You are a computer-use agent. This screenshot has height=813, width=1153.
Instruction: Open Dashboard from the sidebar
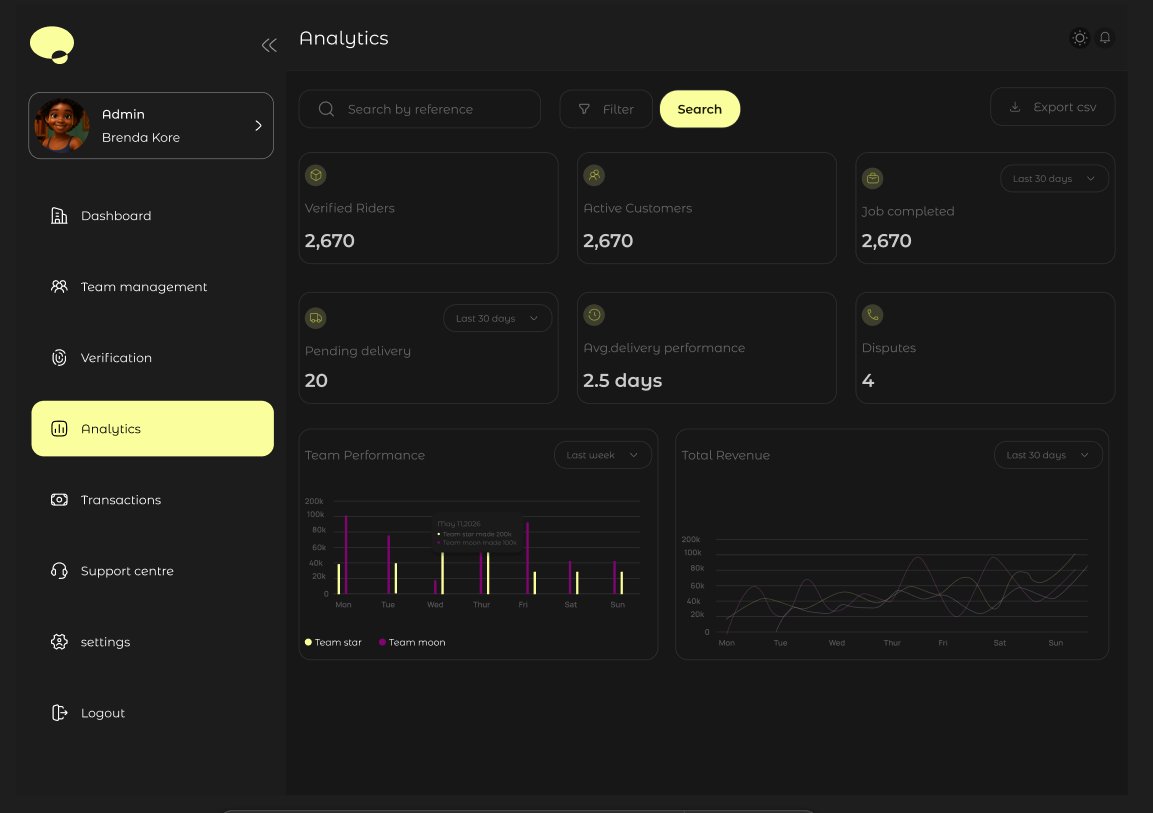(x=115, y=215)
